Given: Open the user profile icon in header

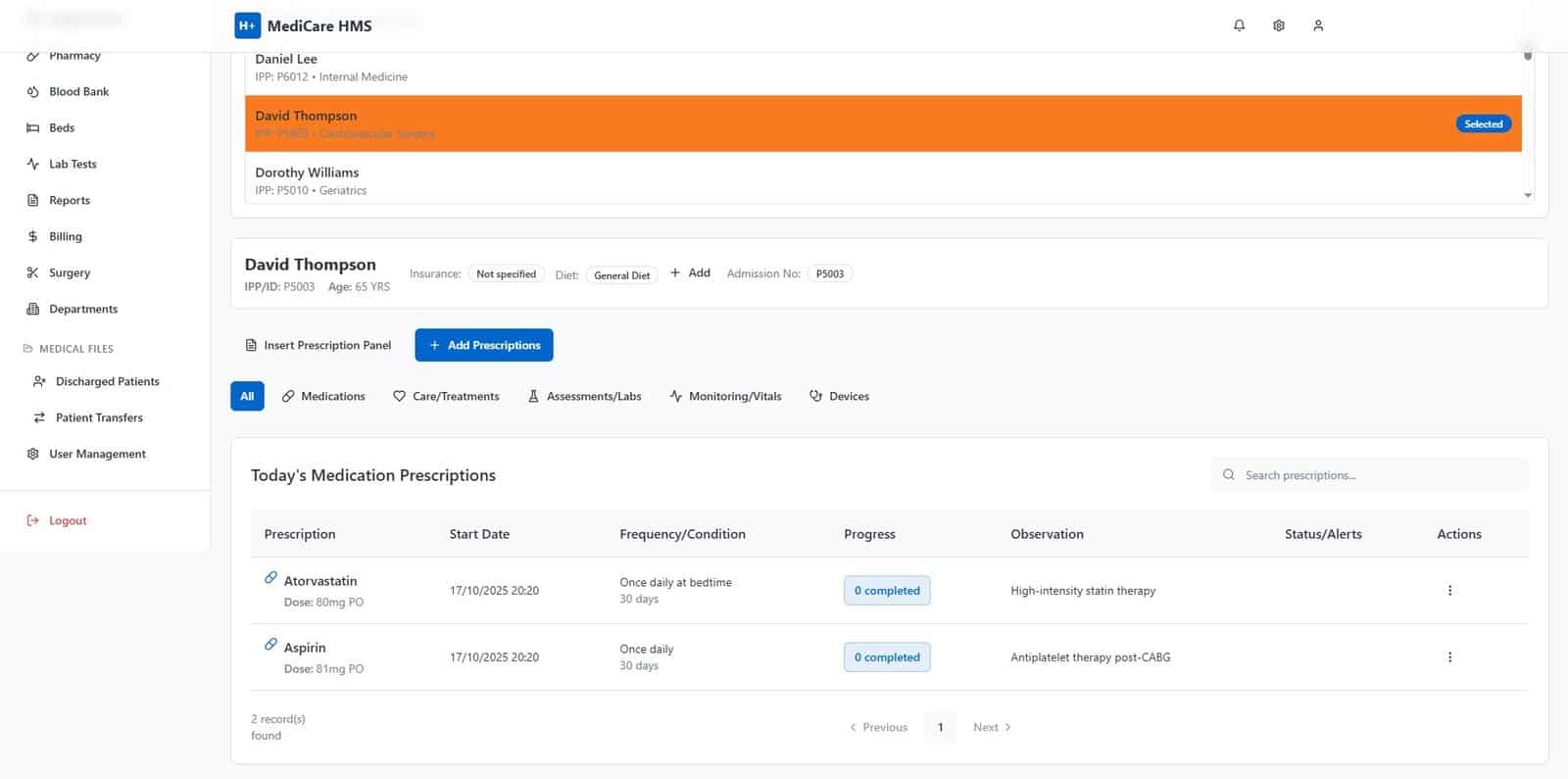Looking at the screenshot, I should click(x=1318, y=25).
